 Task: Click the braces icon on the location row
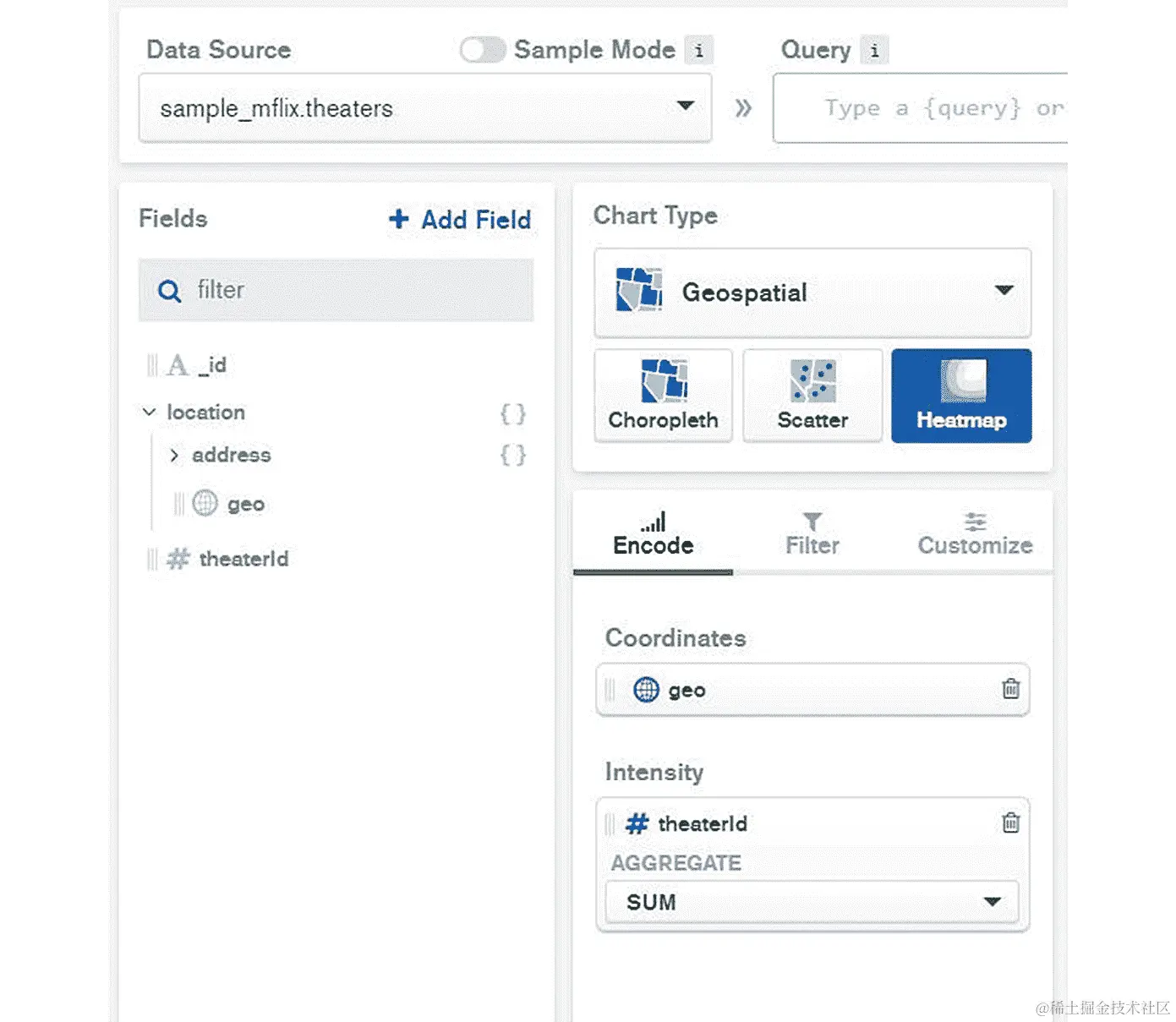coord(512,413)
